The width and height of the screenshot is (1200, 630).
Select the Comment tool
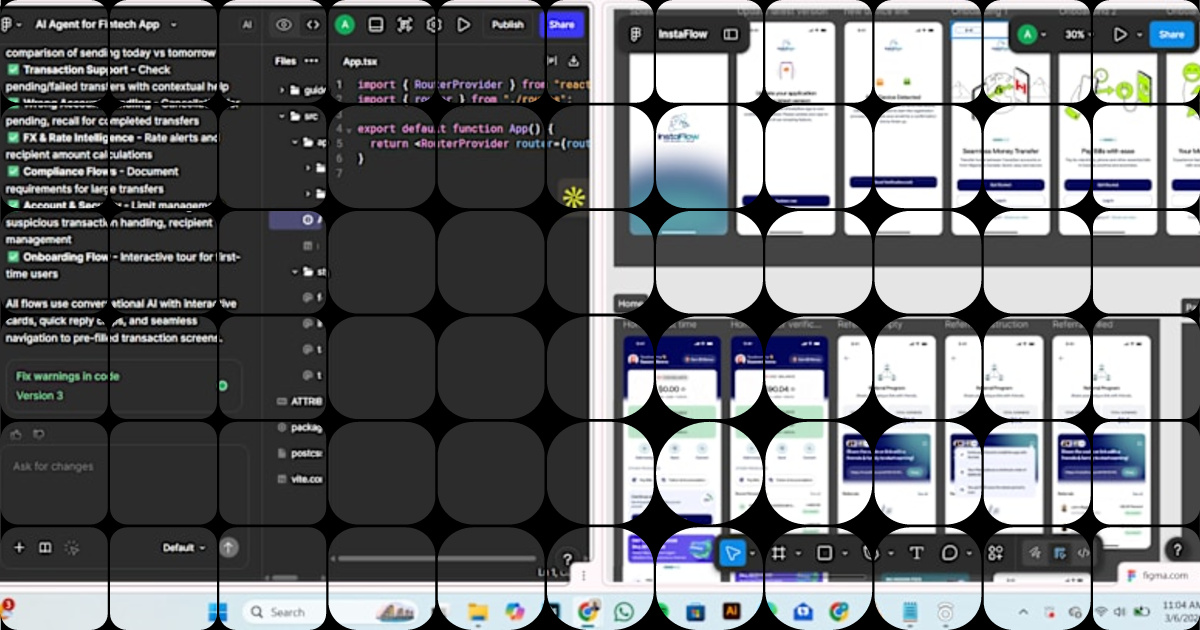coord(949,553)
